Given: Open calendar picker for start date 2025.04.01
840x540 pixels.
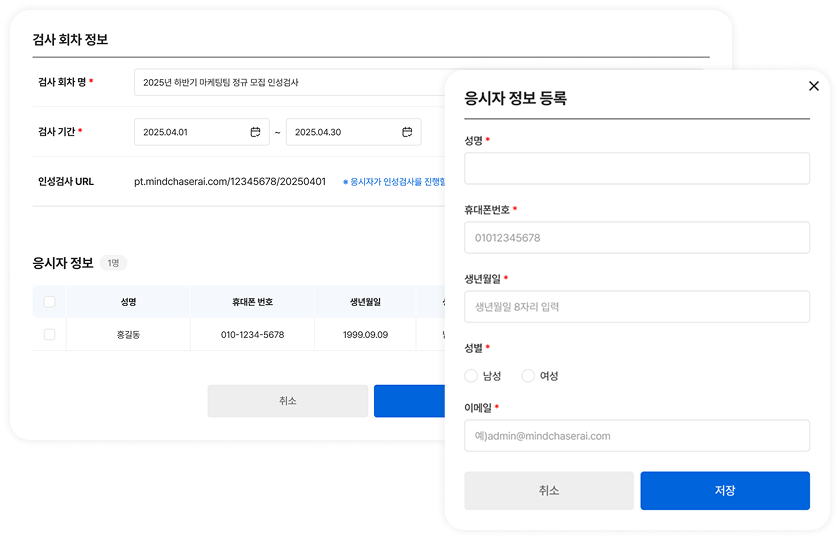Looking at the screenshot, I should coord(256,132).
